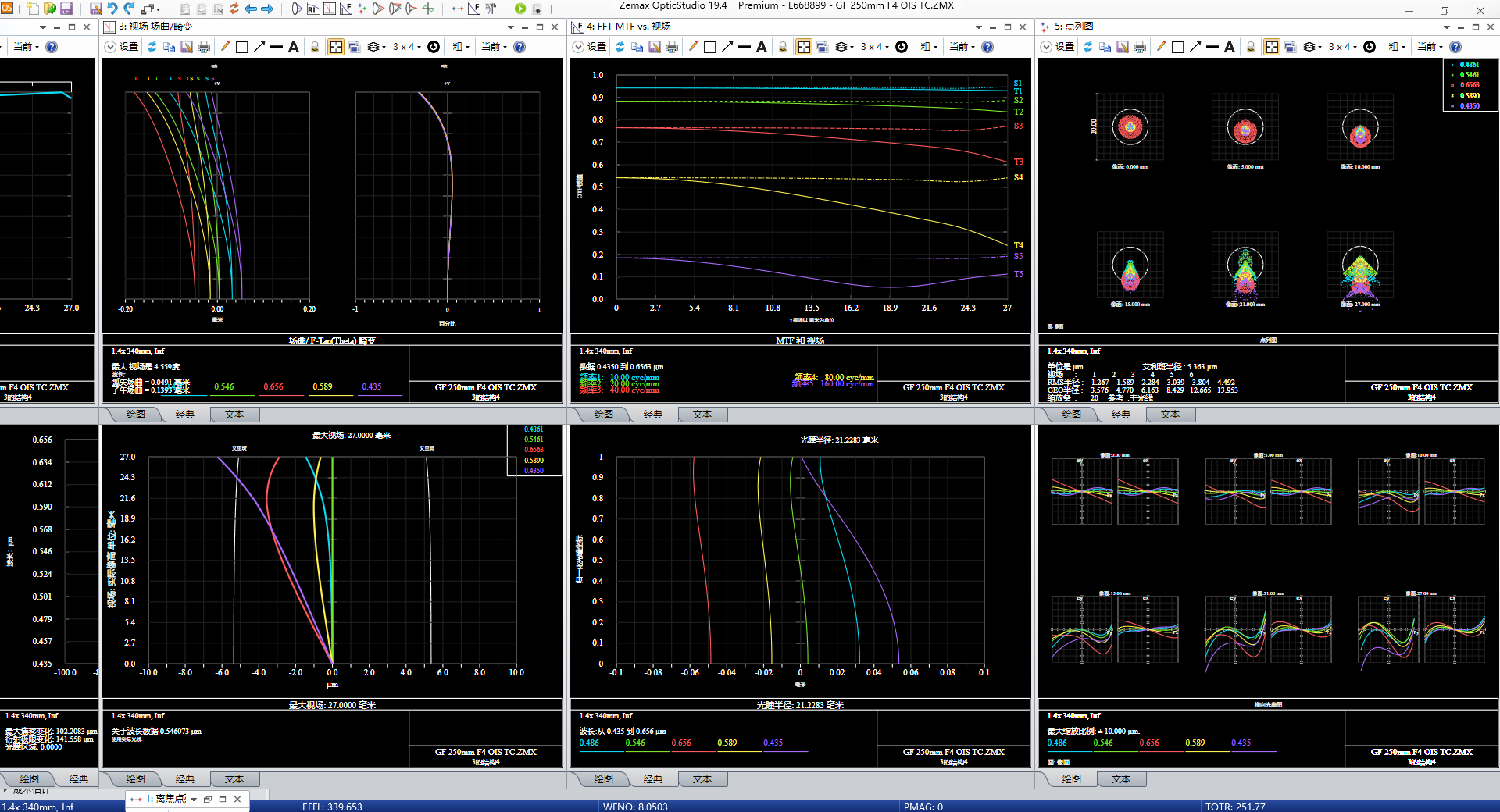Toggle active cursor in spot diagram window
Viewport: 1500px width, 812px height.
(1272, 47)
